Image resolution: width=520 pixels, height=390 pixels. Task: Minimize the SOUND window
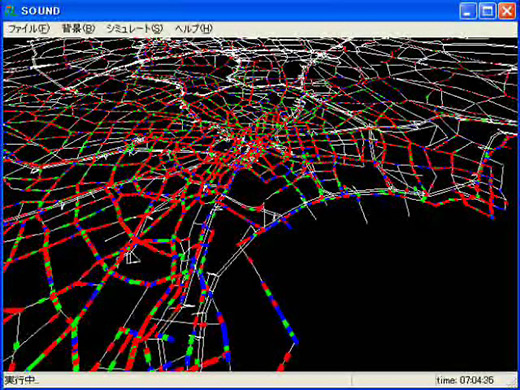pos(468,11)
